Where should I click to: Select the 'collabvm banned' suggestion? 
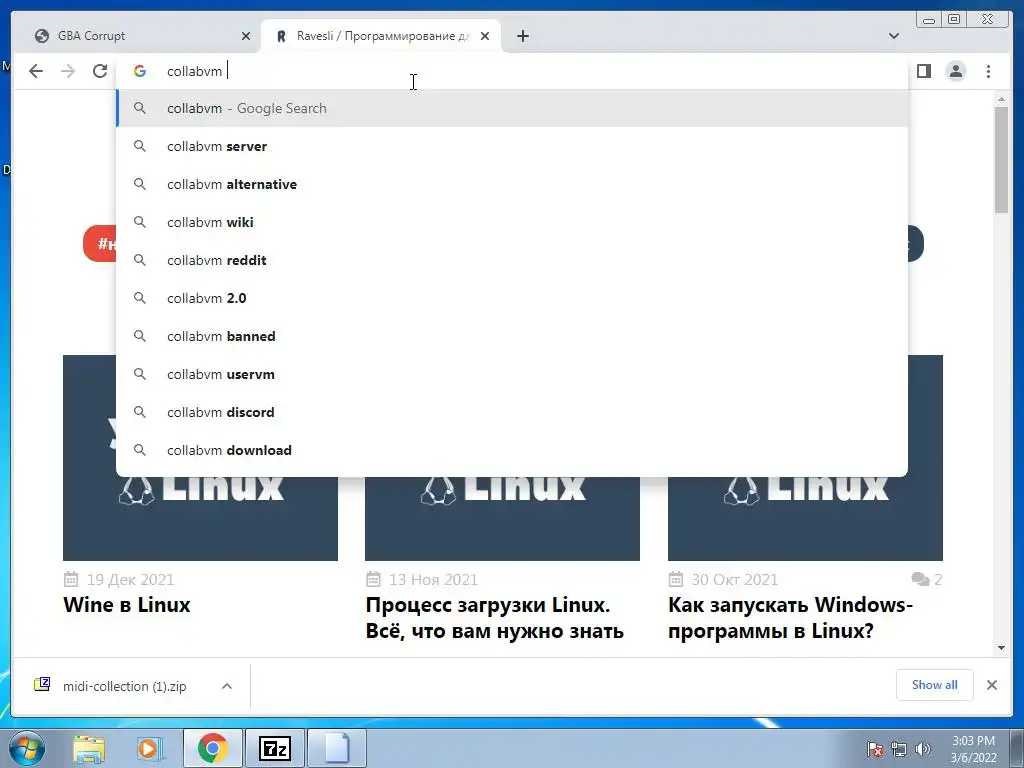(x=512, y=336)
